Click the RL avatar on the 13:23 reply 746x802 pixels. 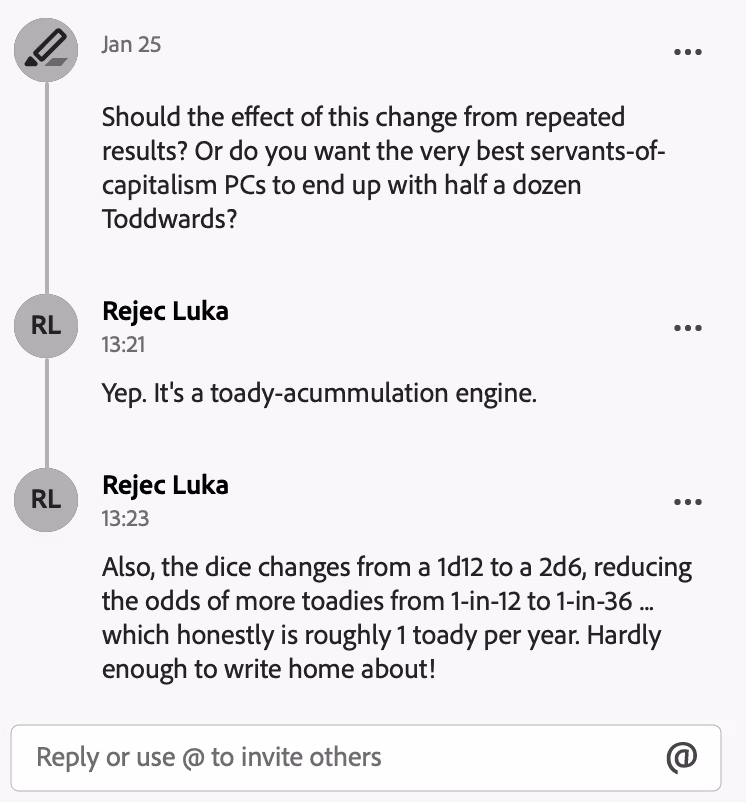click(46, 499)
